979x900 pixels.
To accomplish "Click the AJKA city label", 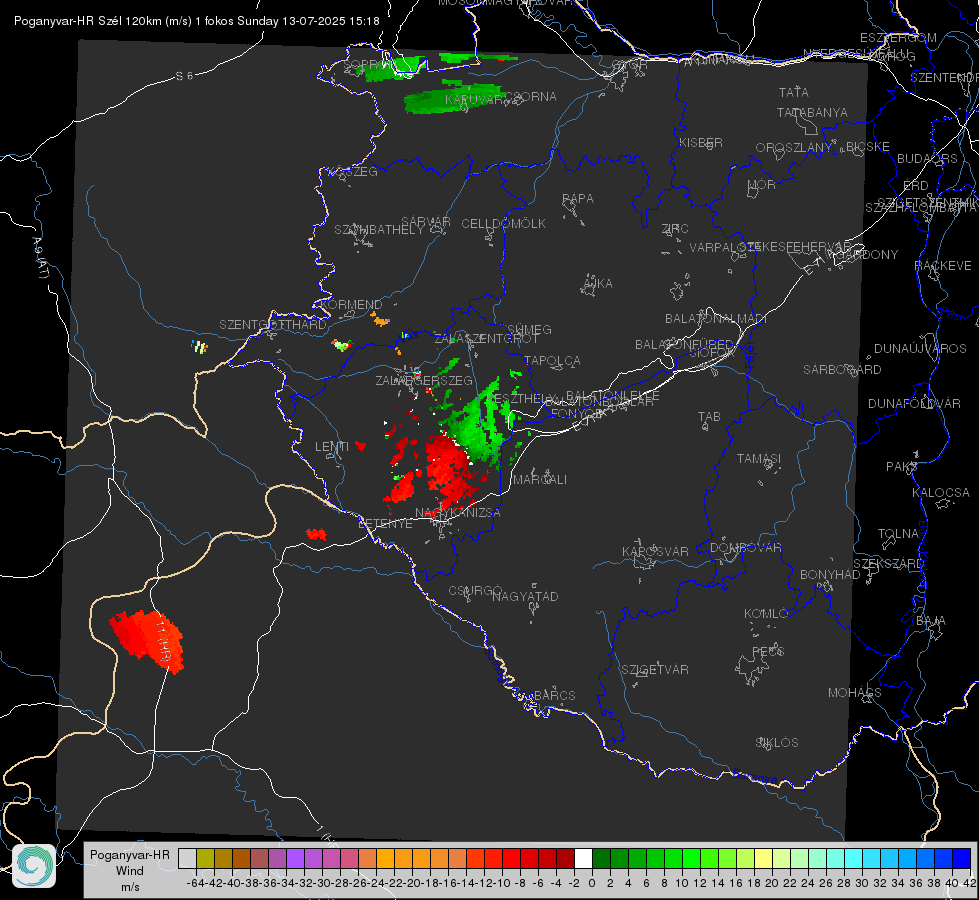I will [598, 284].
